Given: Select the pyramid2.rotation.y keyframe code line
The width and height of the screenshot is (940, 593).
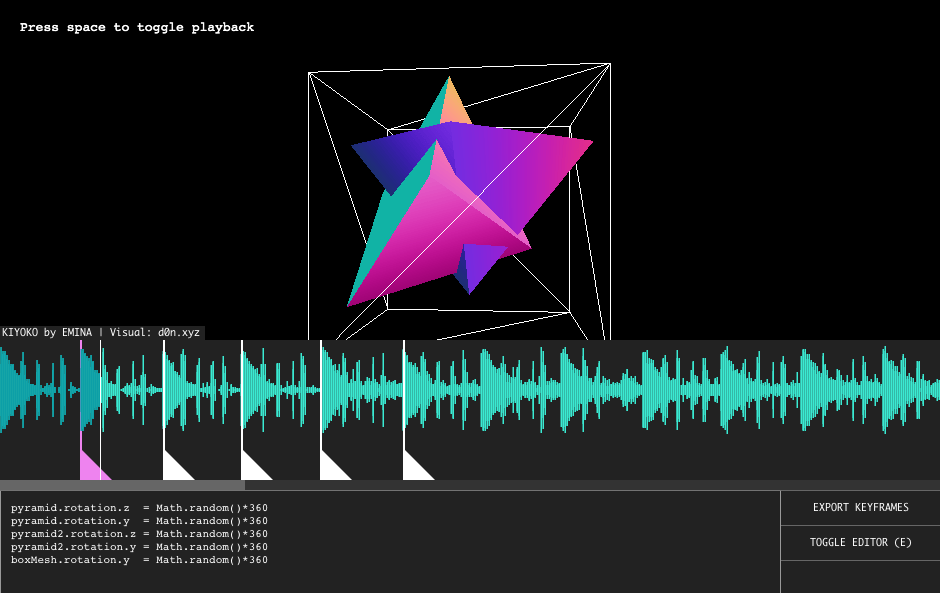Looking at the screenshot, I should tap(140, 546).
